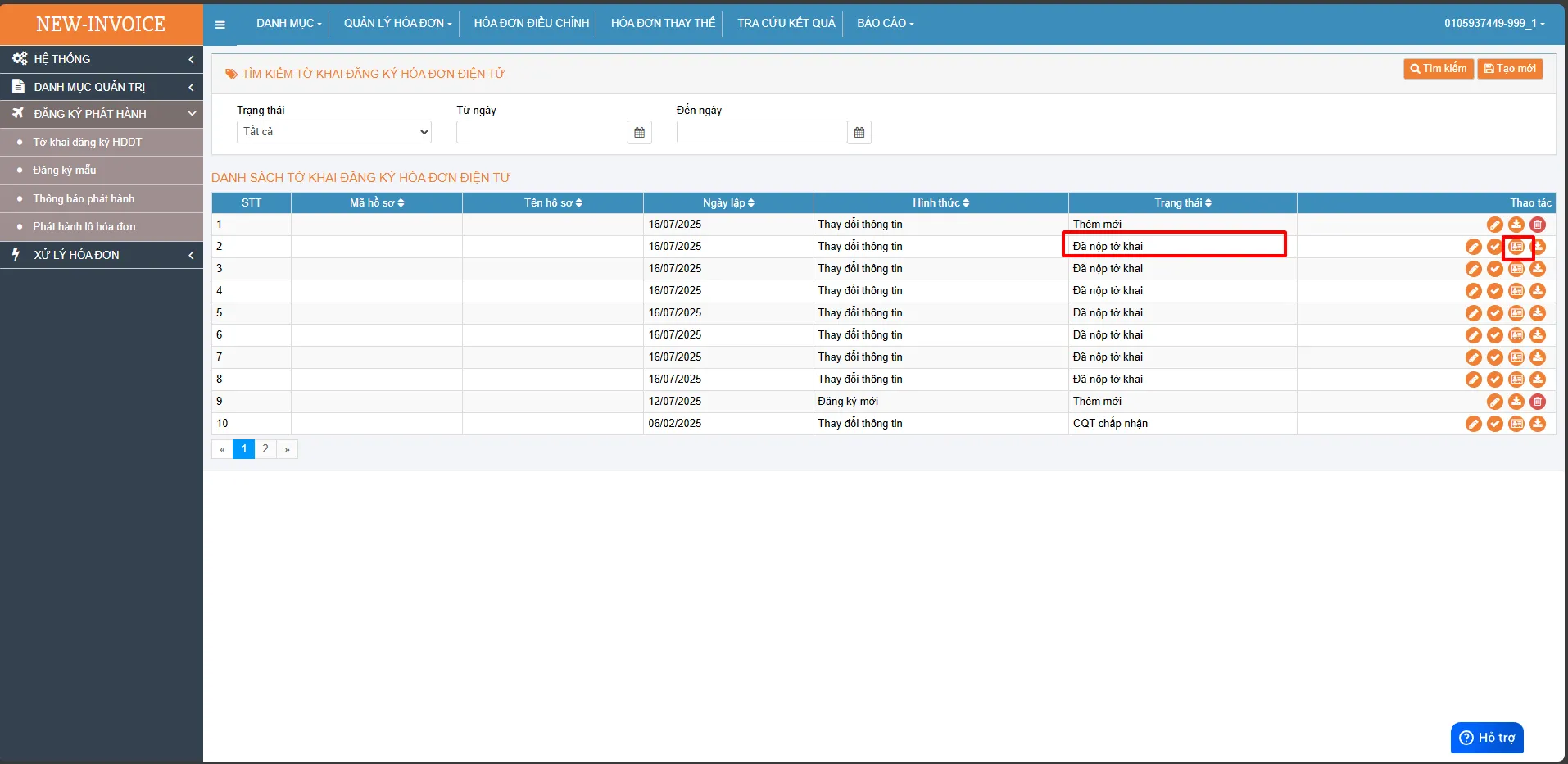Click the edit pencil icon in row 1
The image size is (1568, 764).
(x=1495, y=225)
